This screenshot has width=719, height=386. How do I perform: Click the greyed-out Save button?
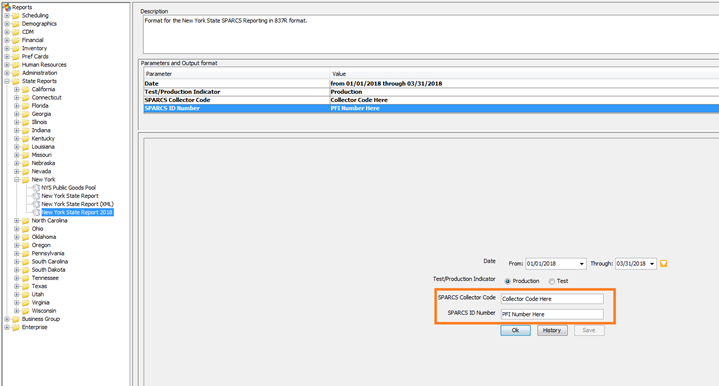tap(589, 331)
